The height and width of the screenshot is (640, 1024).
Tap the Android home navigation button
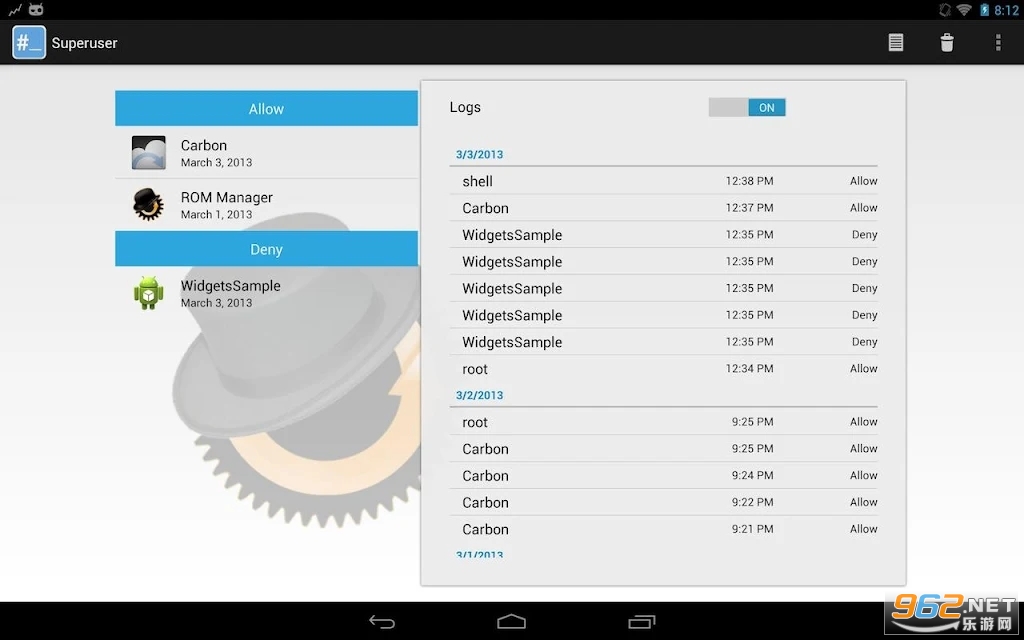pos(511,622)
